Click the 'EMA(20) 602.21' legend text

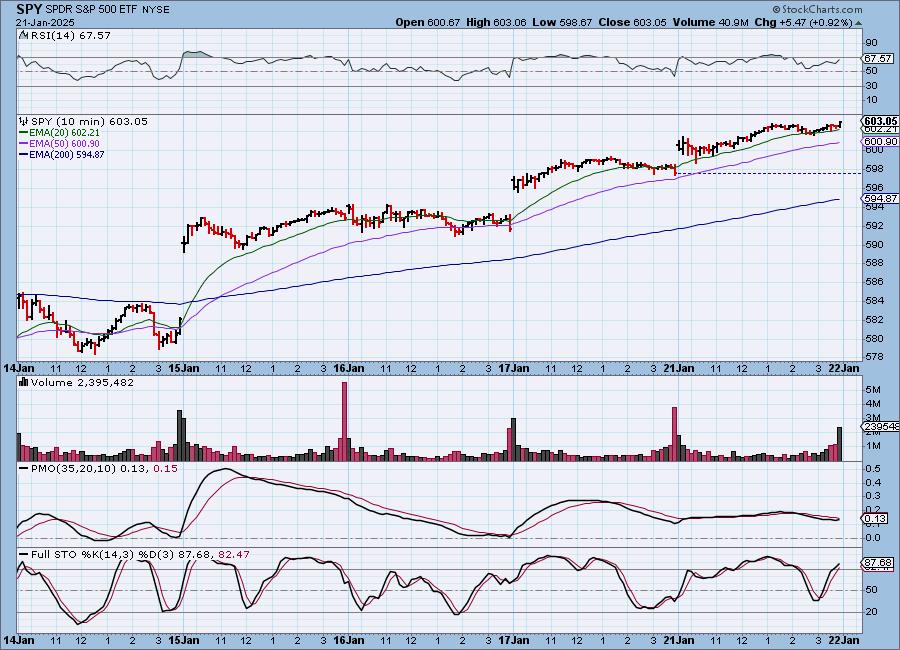click(64, 133)
